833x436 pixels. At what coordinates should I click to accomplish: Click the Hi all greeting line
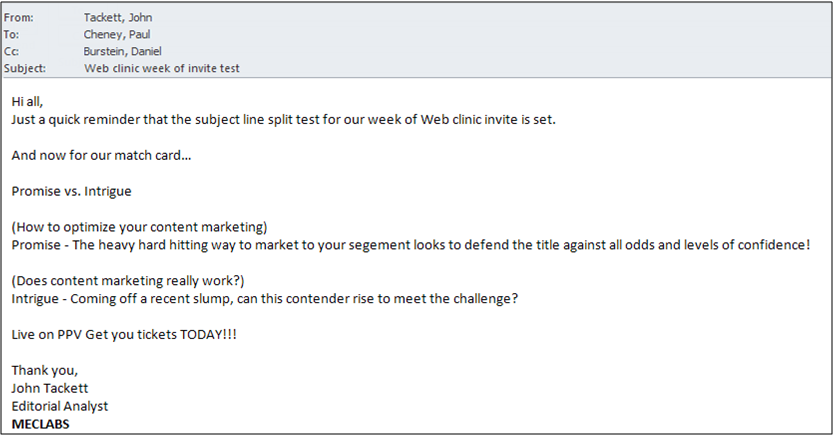(30, 101)
